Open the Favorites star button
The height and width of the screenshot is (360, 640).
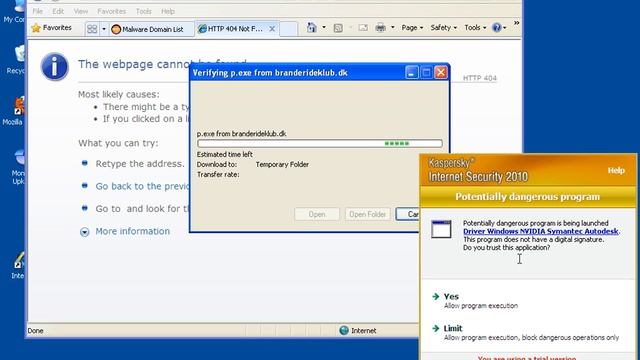click(x=51, y=28)
